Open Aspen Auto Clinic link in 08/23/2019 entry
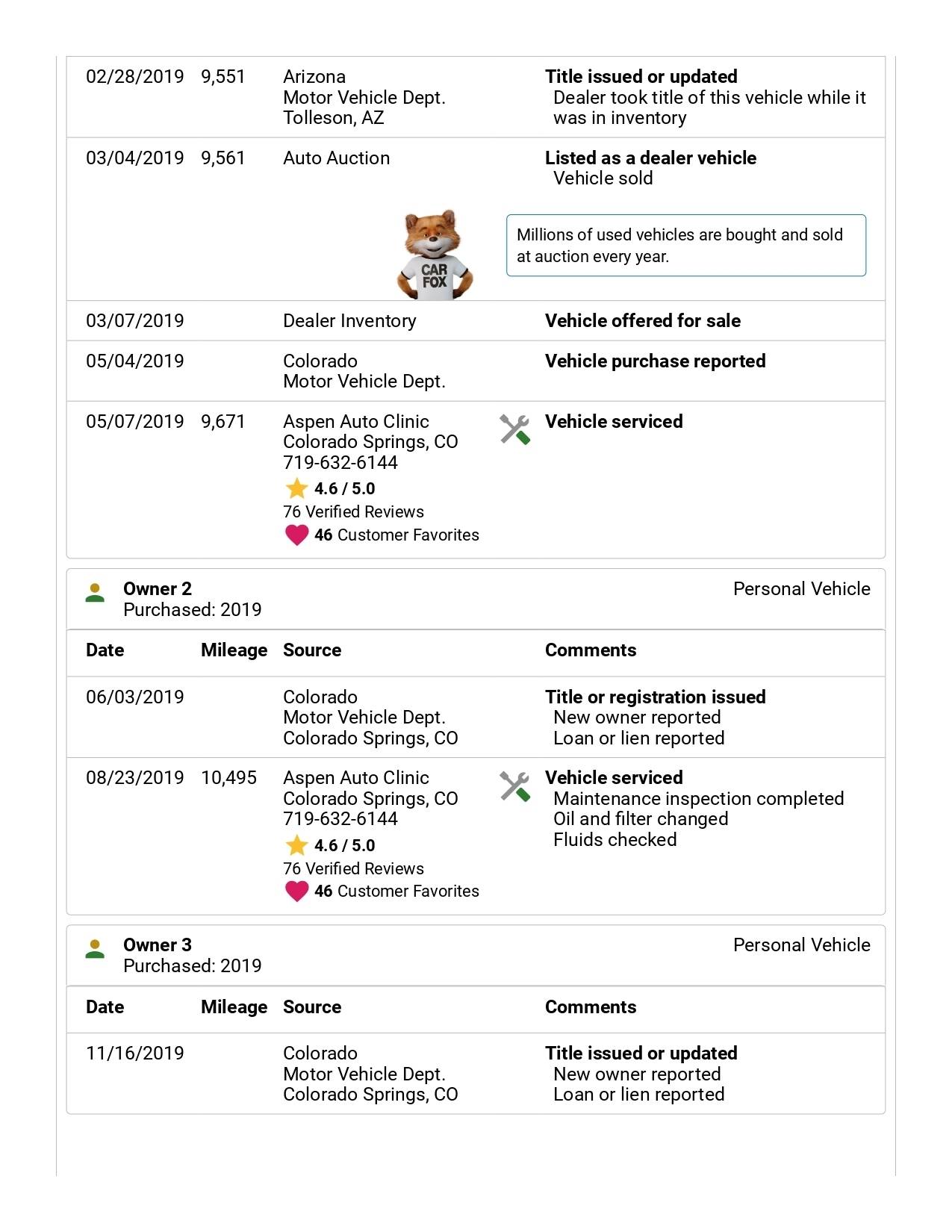The image size is (952, 1232). click(355, 778)
